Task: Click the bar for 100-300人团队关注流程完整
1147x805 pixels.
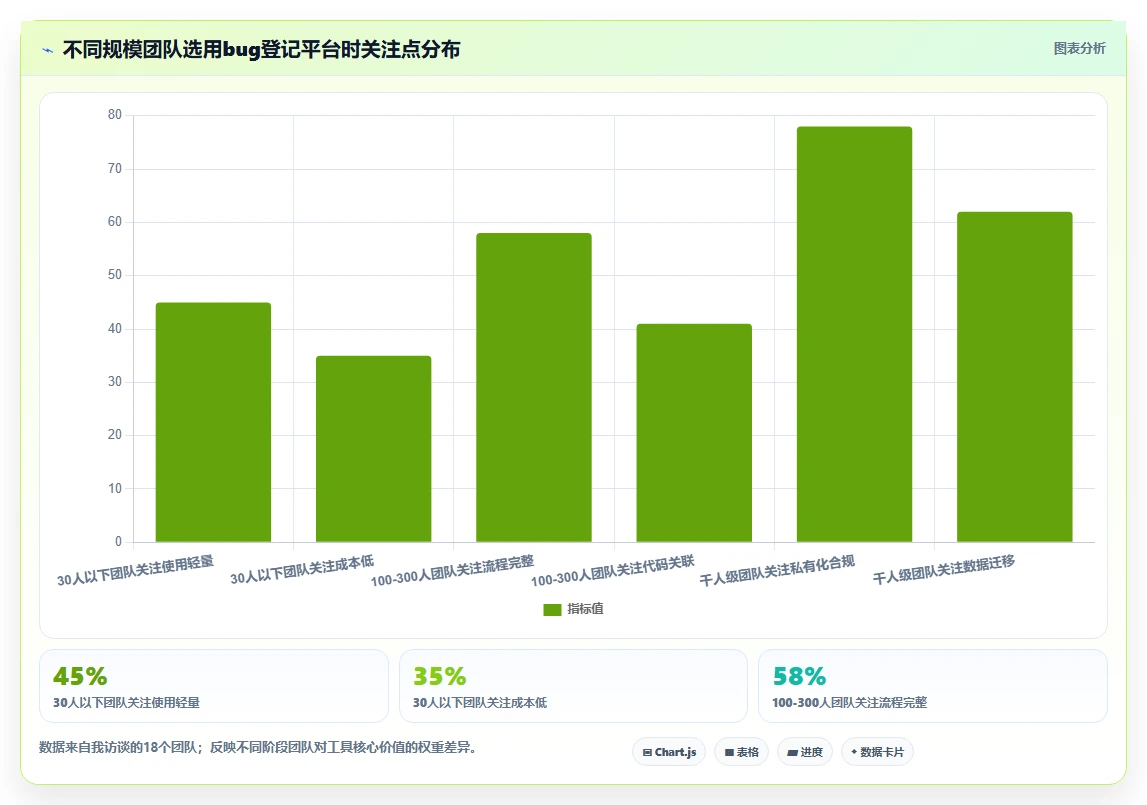Action: click(x=534, y=387)
